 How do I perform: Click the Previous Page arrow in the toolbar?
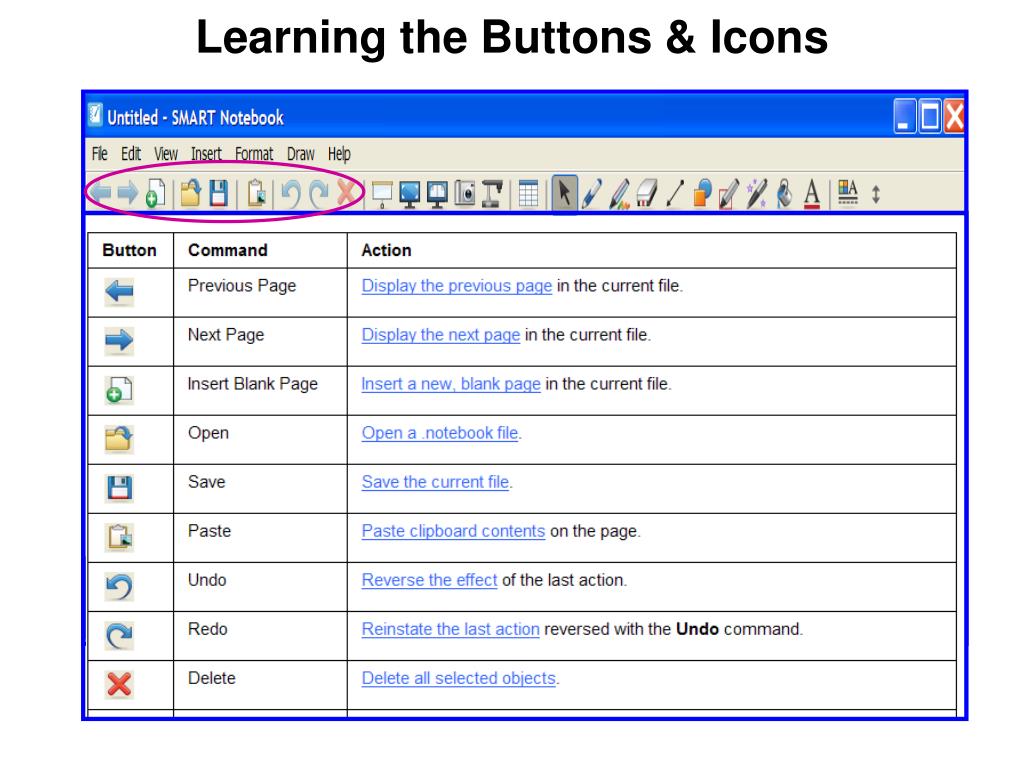(101, 193)
